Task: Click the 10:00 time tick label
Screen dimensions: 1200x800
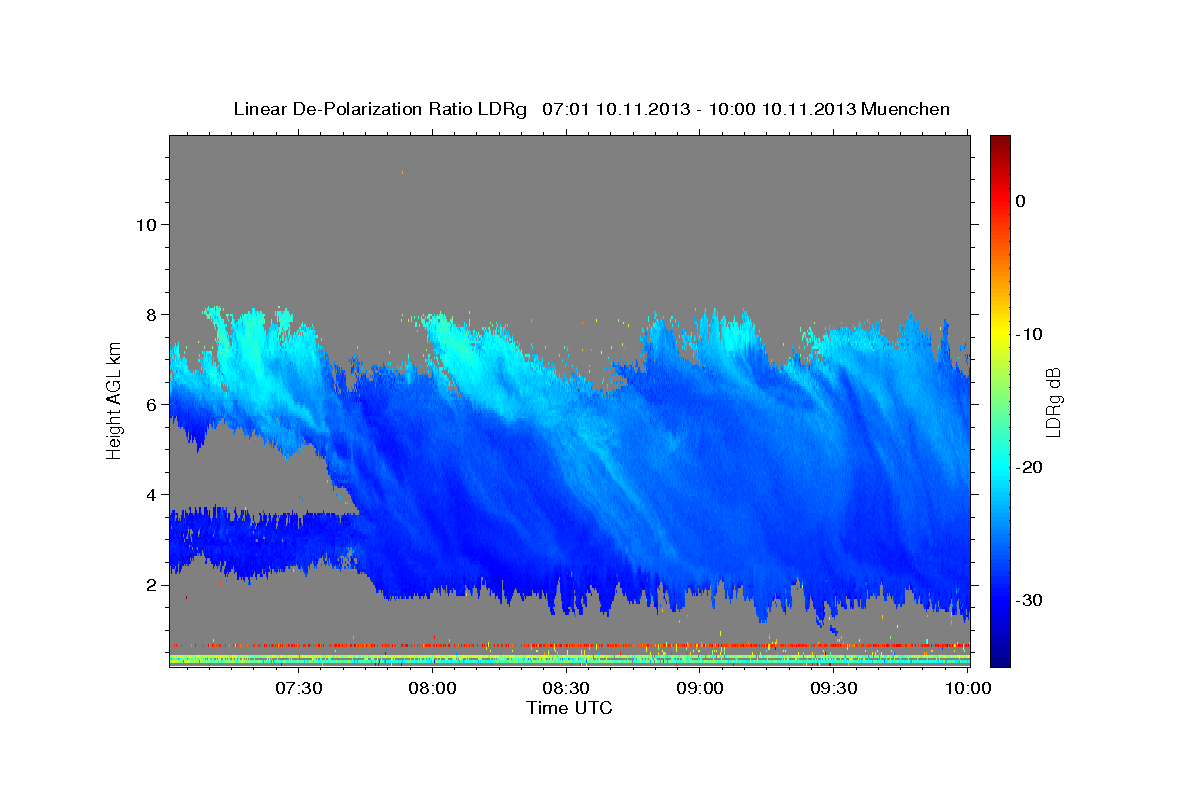Action: [x=967, y=689]
